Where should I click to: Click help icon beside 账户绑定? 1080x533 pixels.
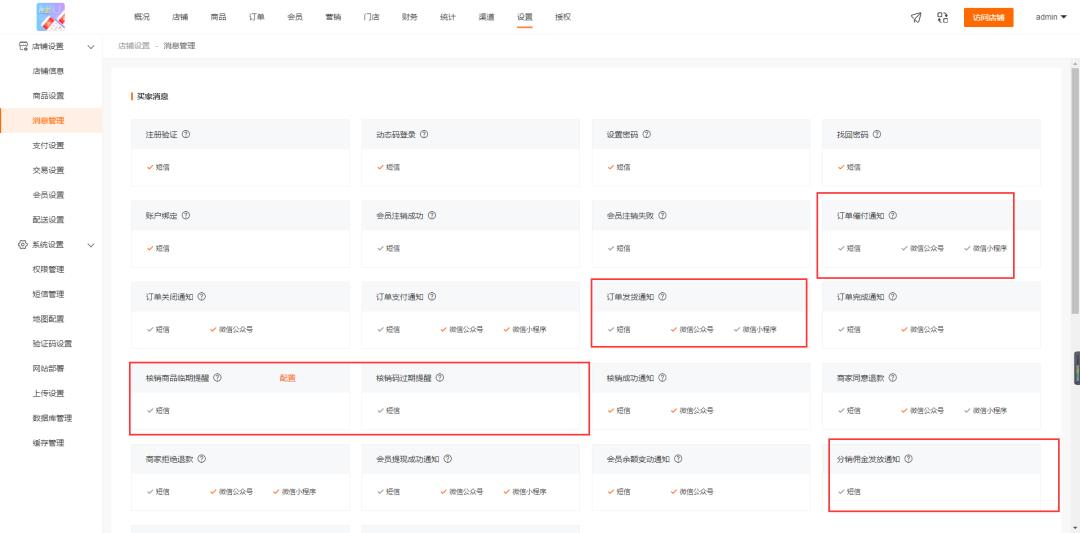pyautogui.click(x=186, y=216)
